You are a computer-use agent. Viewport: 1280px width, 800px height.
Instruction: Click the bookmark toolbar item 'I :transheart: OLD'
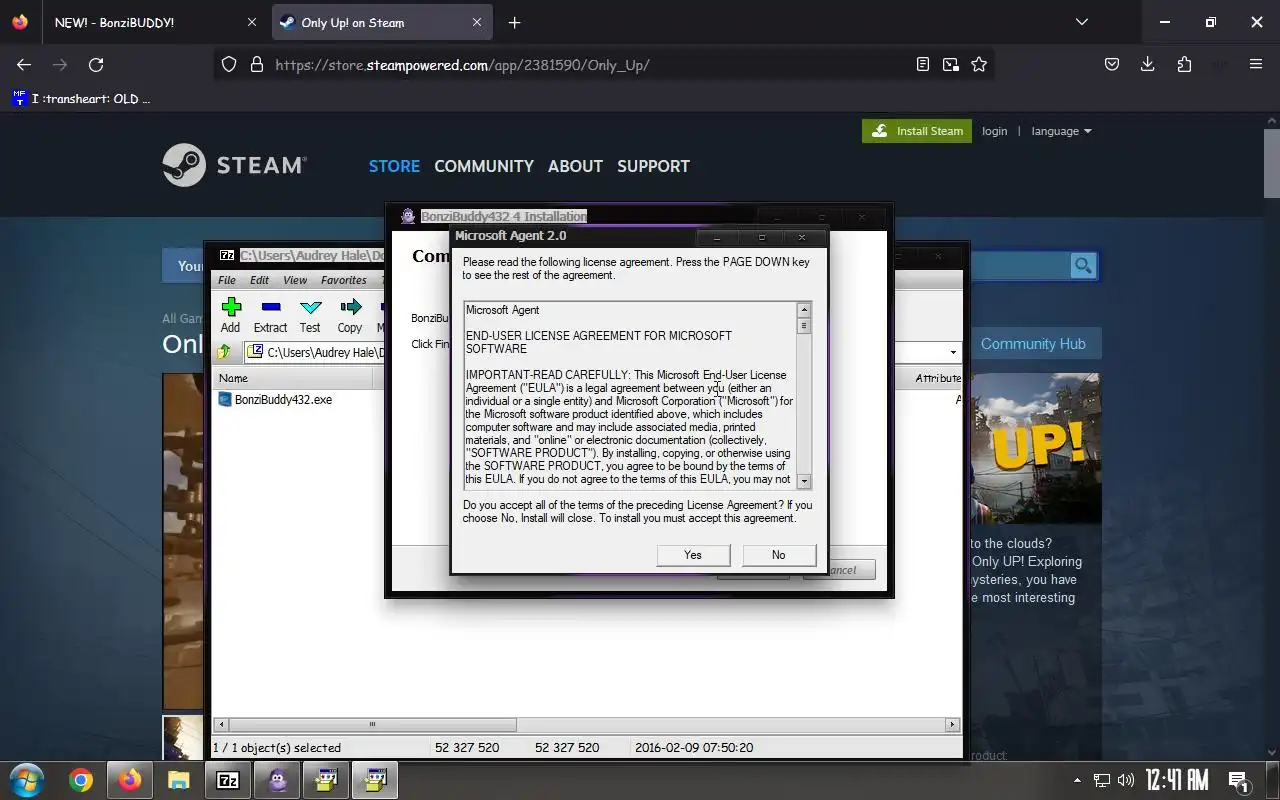81,98
